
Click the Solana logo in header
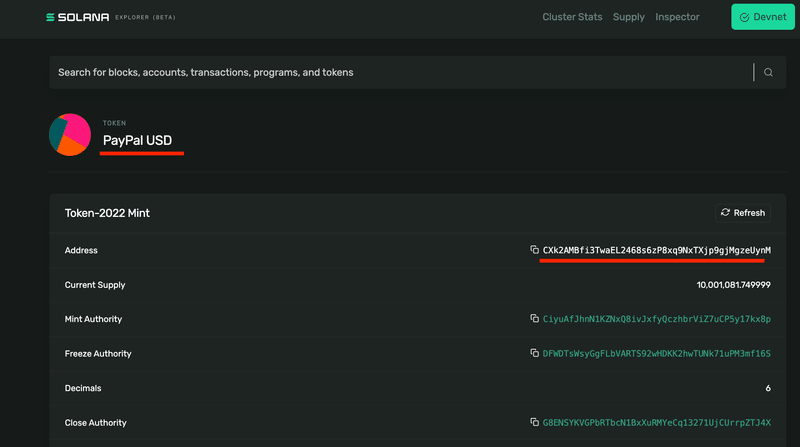click(x=78, y=17)
